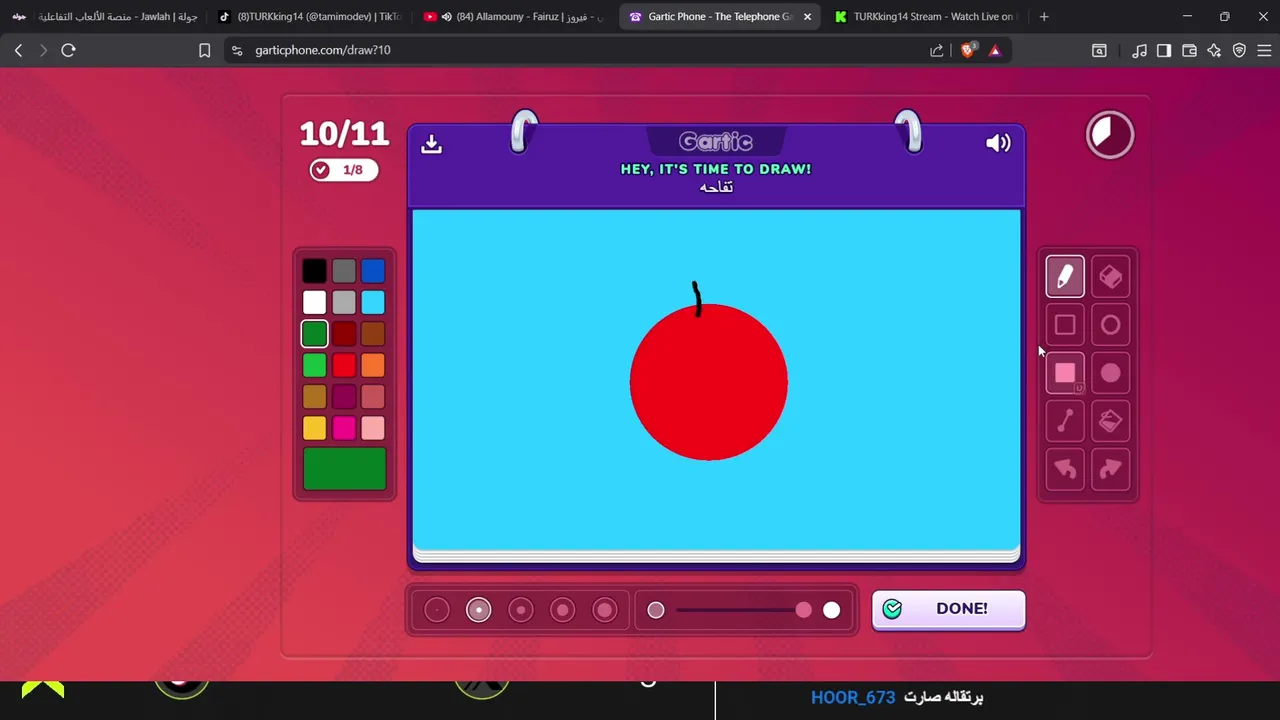The height and width of the screenshot is (720, 1280).
Task: Download the drawing with the save icon
Action: tap(431, 144)
